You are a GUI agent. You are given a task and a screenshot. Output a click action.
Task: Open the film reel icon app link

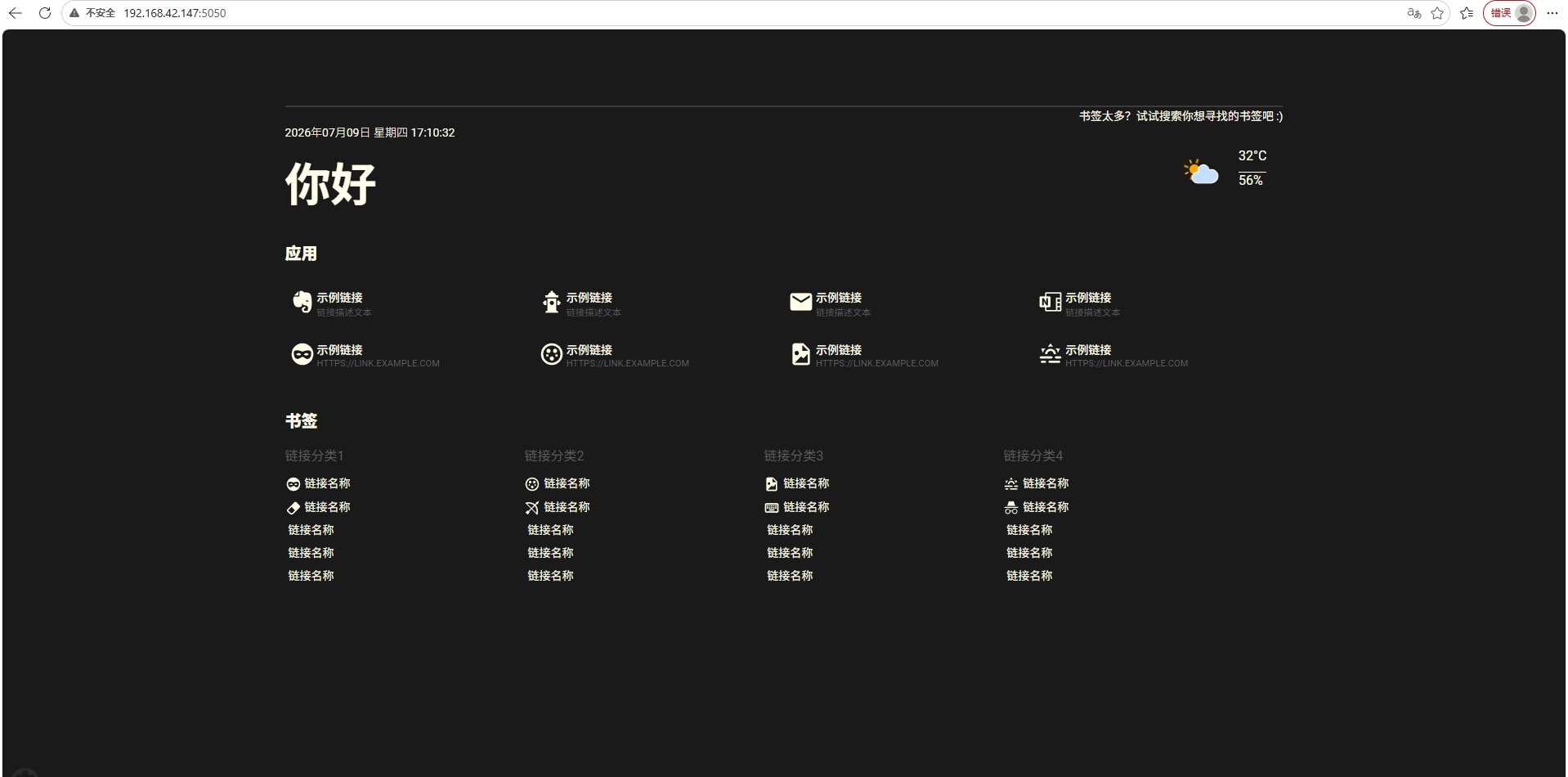point(615,355)
